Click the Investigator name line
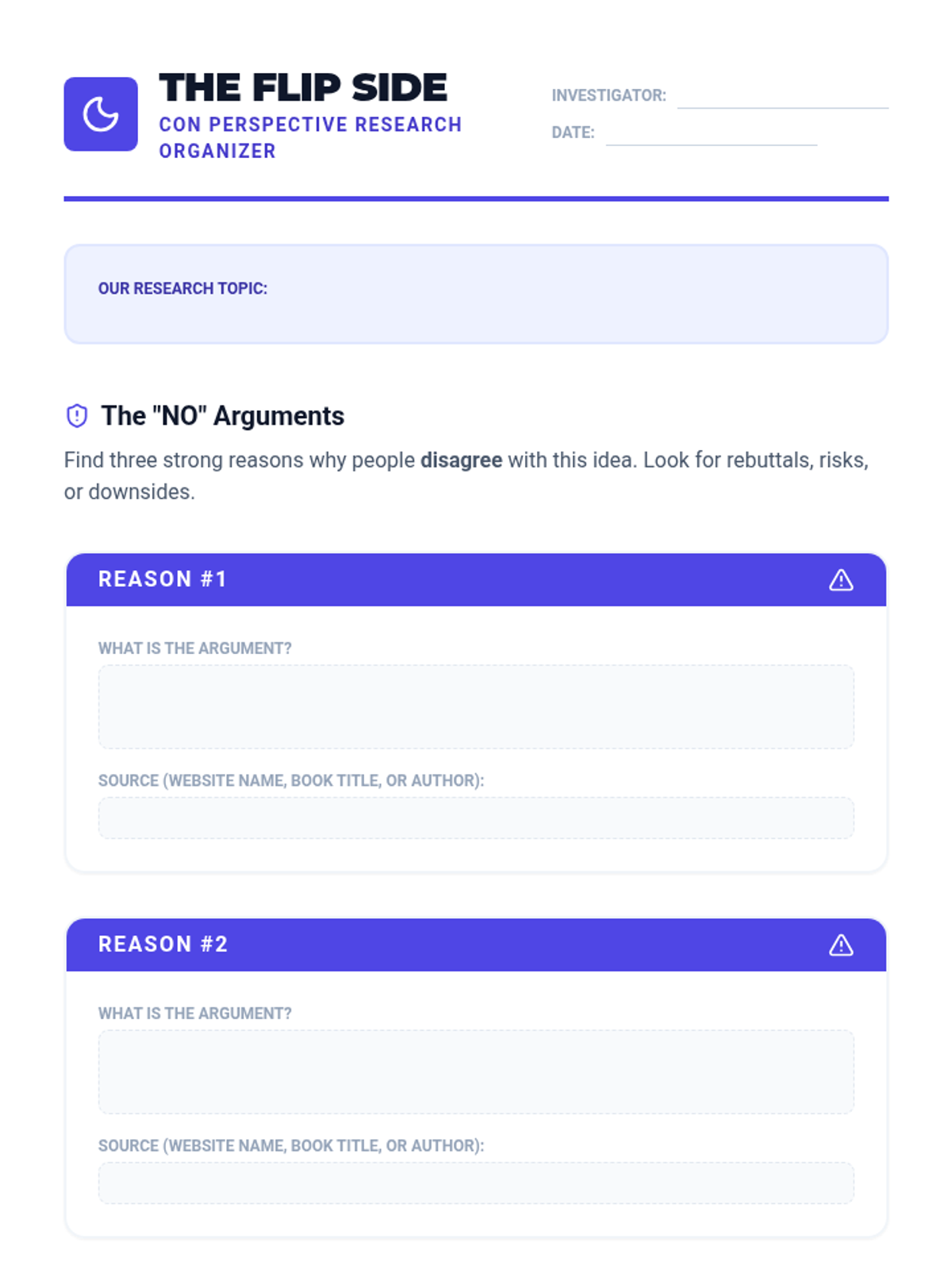 [782, 98]
